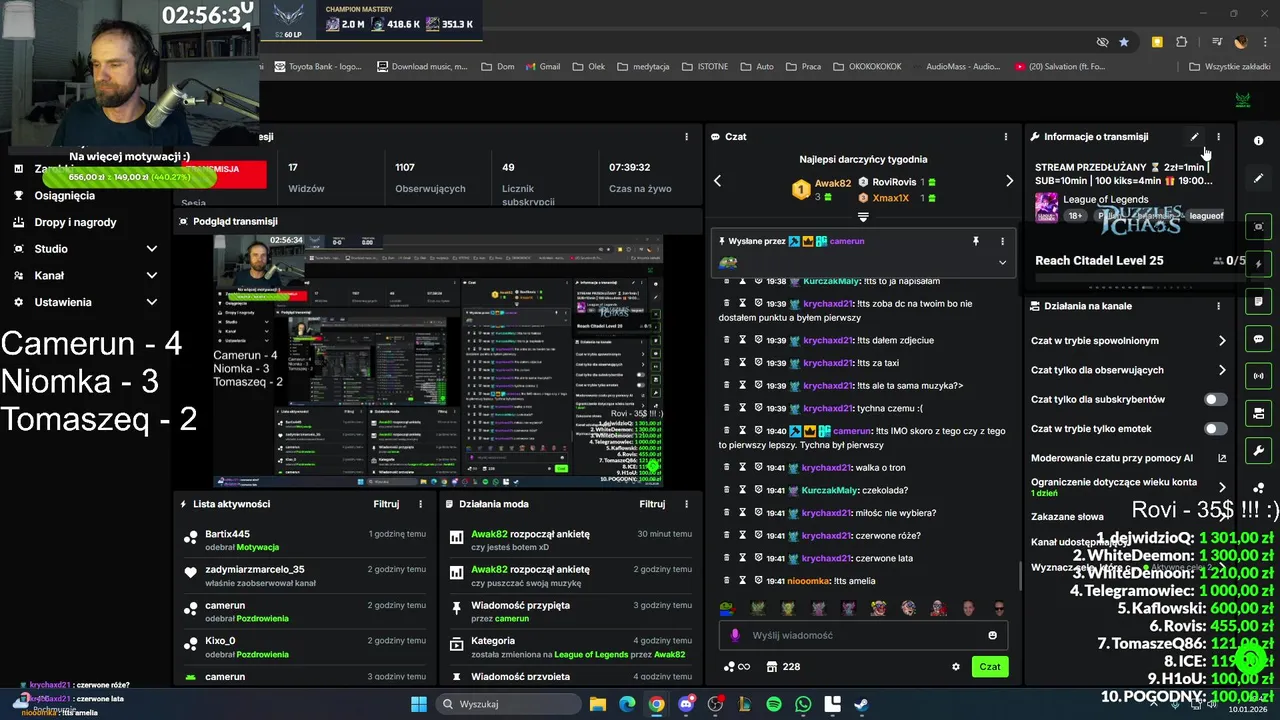Viewport: 1280px width, 720px height.
Task: Open the Gmail bookmark
Action: pos(541,67)
